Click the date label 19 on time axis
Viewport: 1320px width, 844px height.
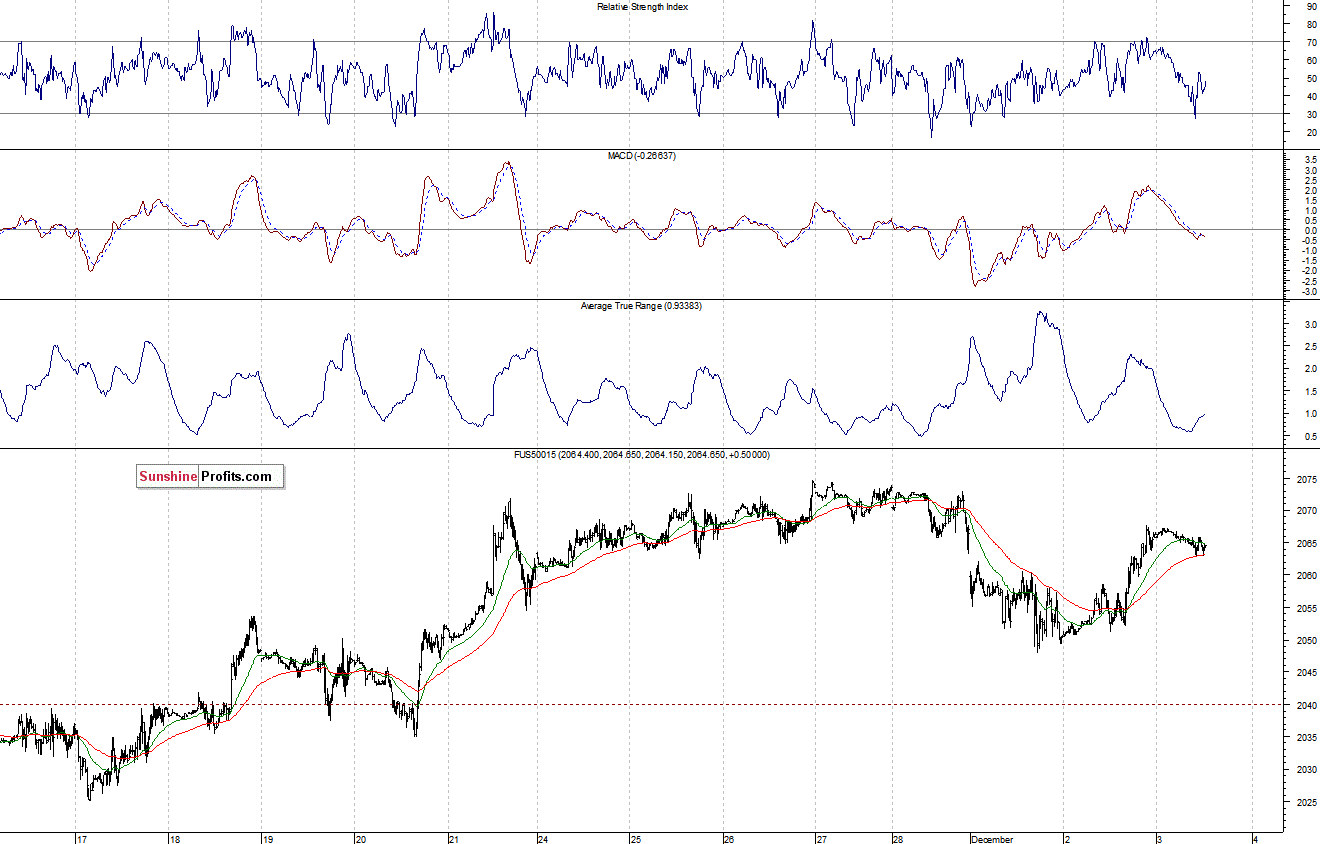tap(269, 839)
